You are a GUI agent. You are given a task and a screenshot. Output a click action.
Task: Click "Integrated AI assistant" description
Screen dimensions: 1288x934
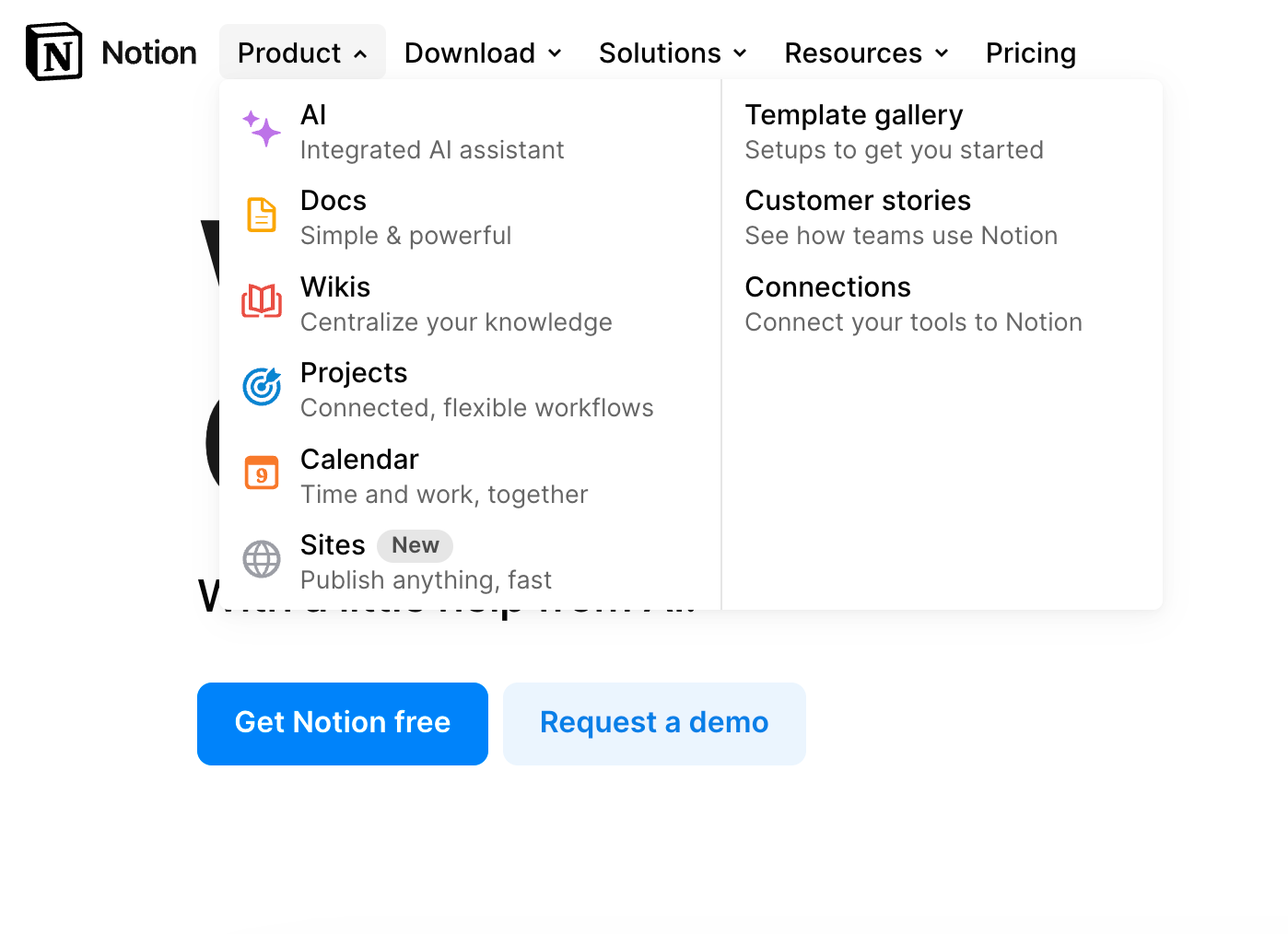(432, 149)
